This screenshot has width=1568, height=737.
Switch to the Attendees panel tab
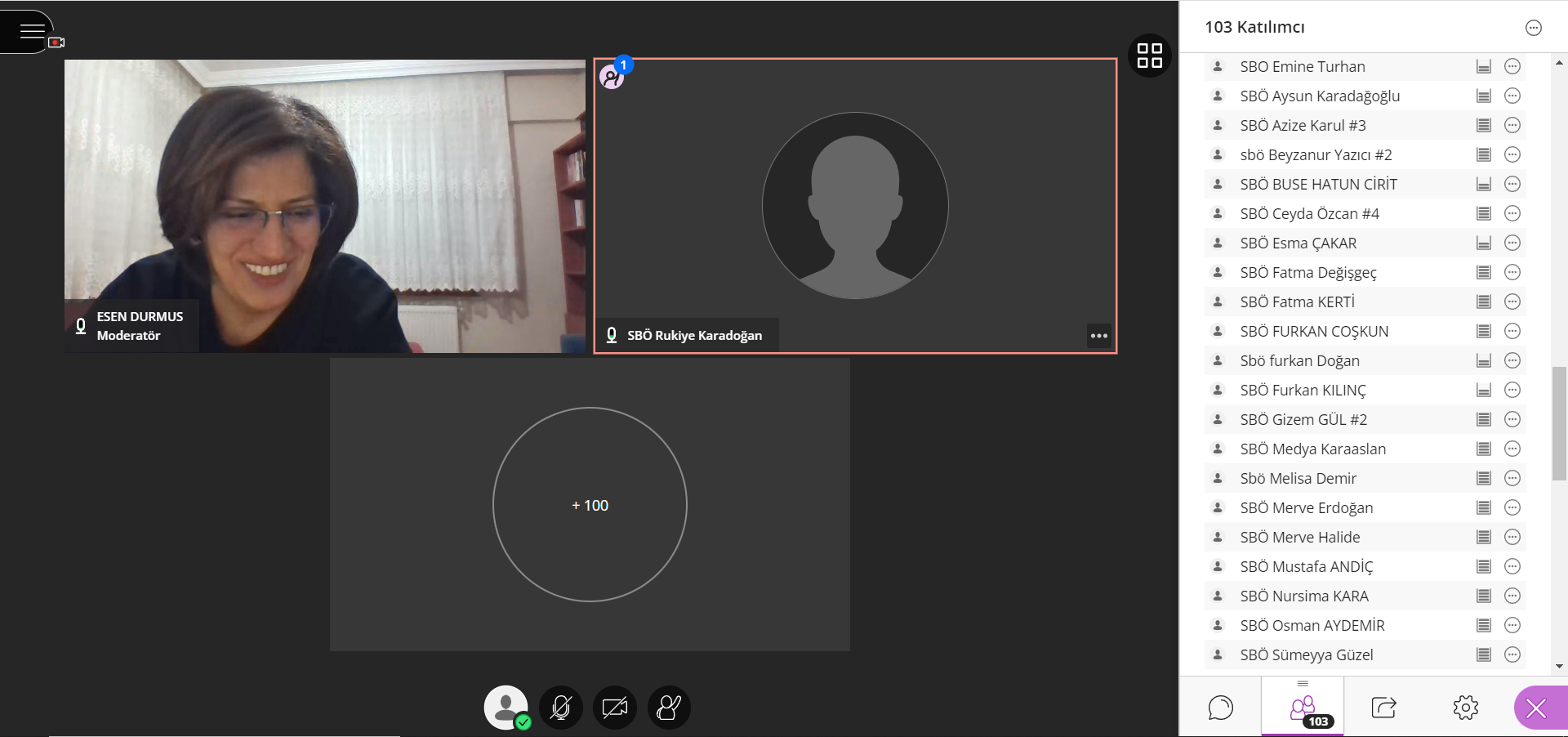click(x=1303, y=708)
